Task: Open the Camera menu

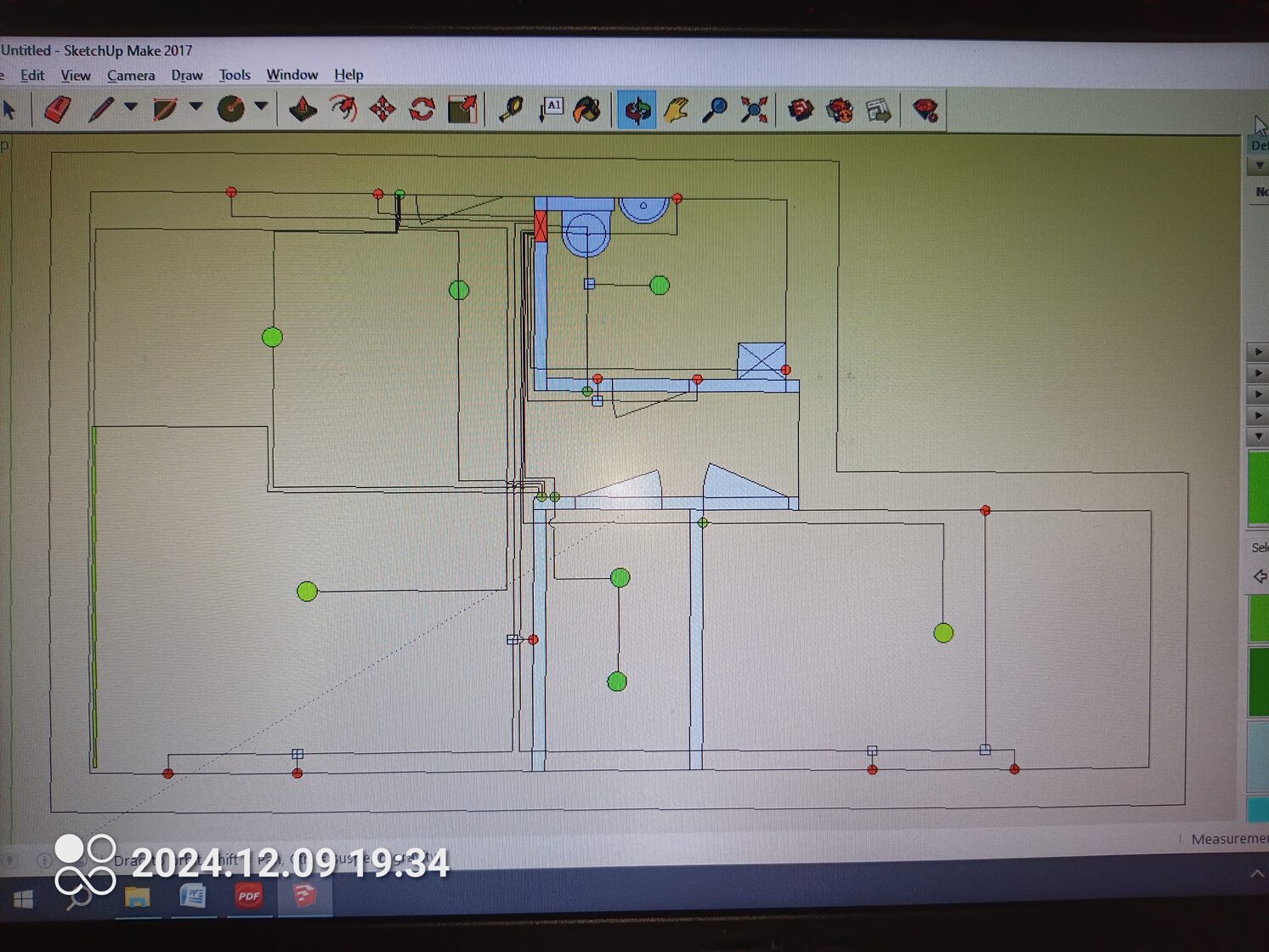Action: (131, 76)
